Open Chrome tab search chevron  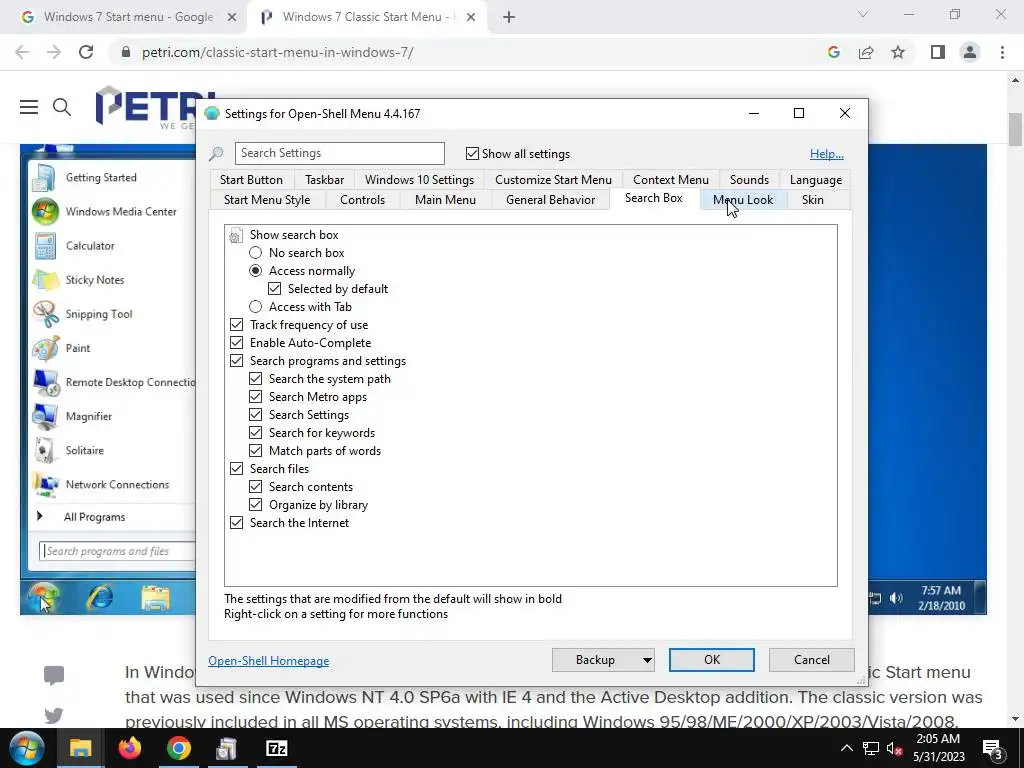point(863,14)
